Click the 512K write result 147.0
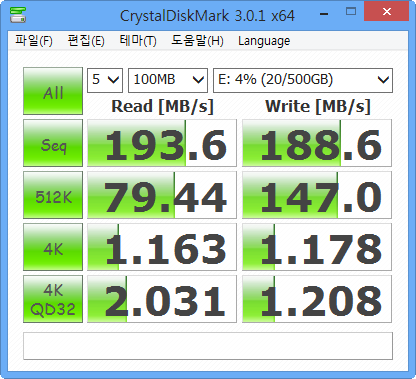This screenshot has height=379, width=416. pos(317,195)
